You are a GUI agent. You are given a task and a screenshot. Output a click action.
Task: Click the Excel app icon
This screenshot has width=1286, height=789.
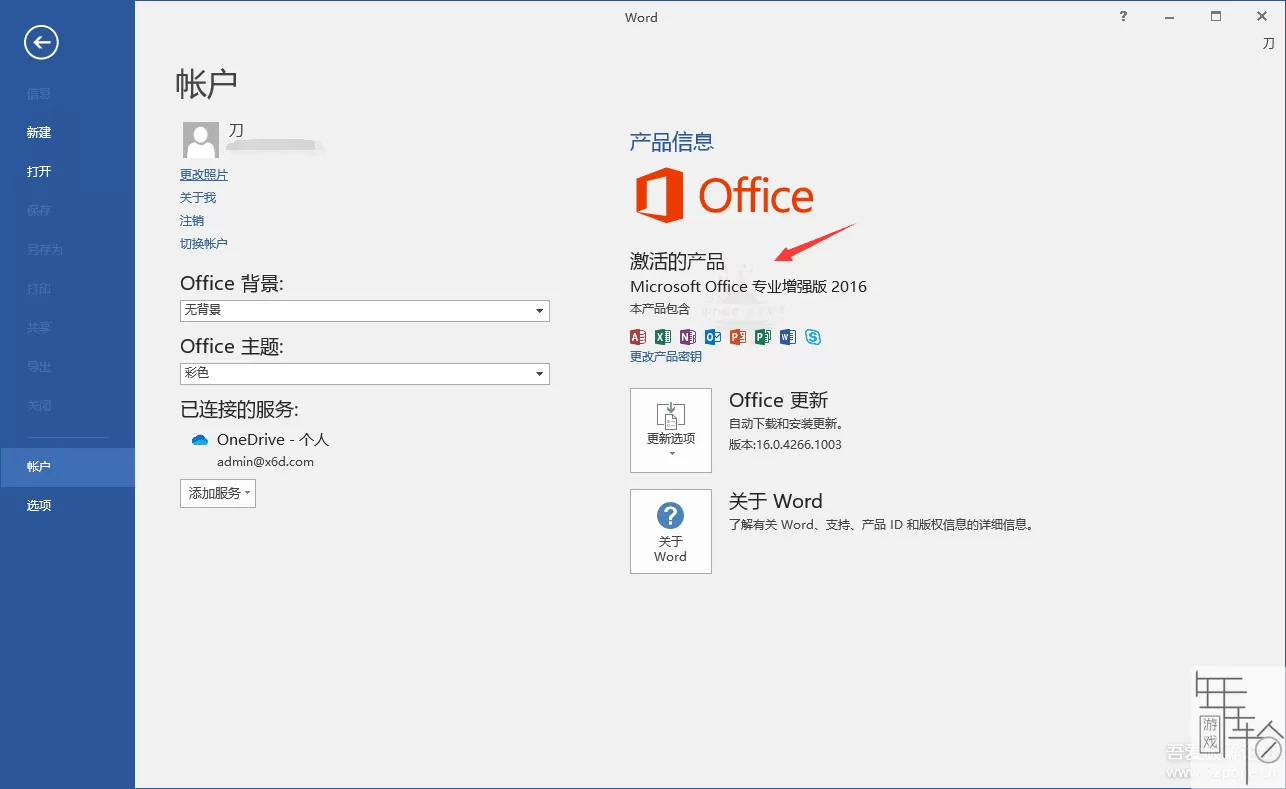663,337
